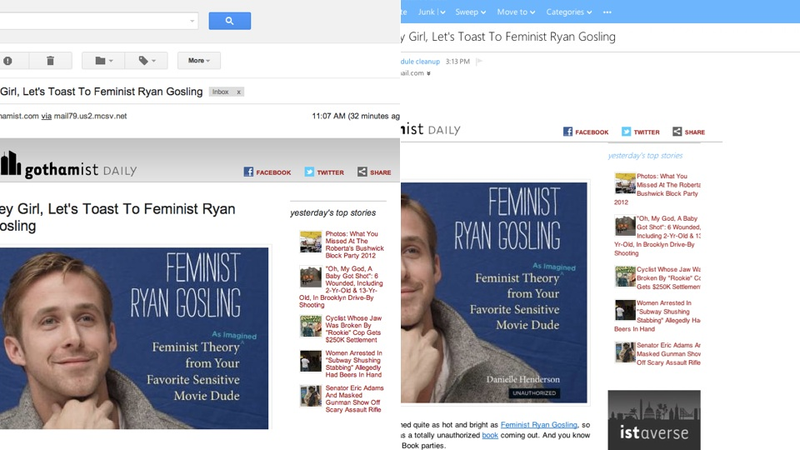The width and height of the screenshot is (800, 450).
Task: Open Gmail thumbnail for Roberta's Bushwick Block Party
Action: pos(311,242)
